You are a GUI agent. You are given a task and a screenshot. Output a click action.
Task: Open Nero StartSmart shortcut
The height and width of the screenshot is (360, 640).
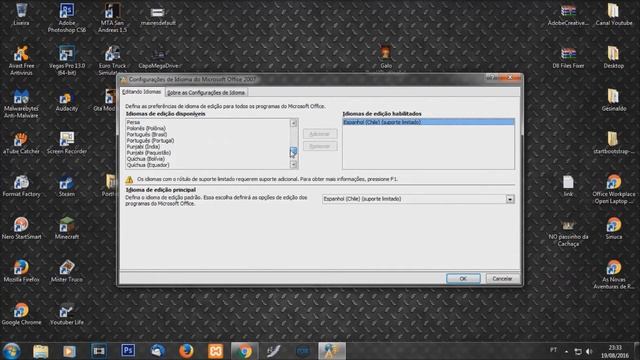click(21, 229)
